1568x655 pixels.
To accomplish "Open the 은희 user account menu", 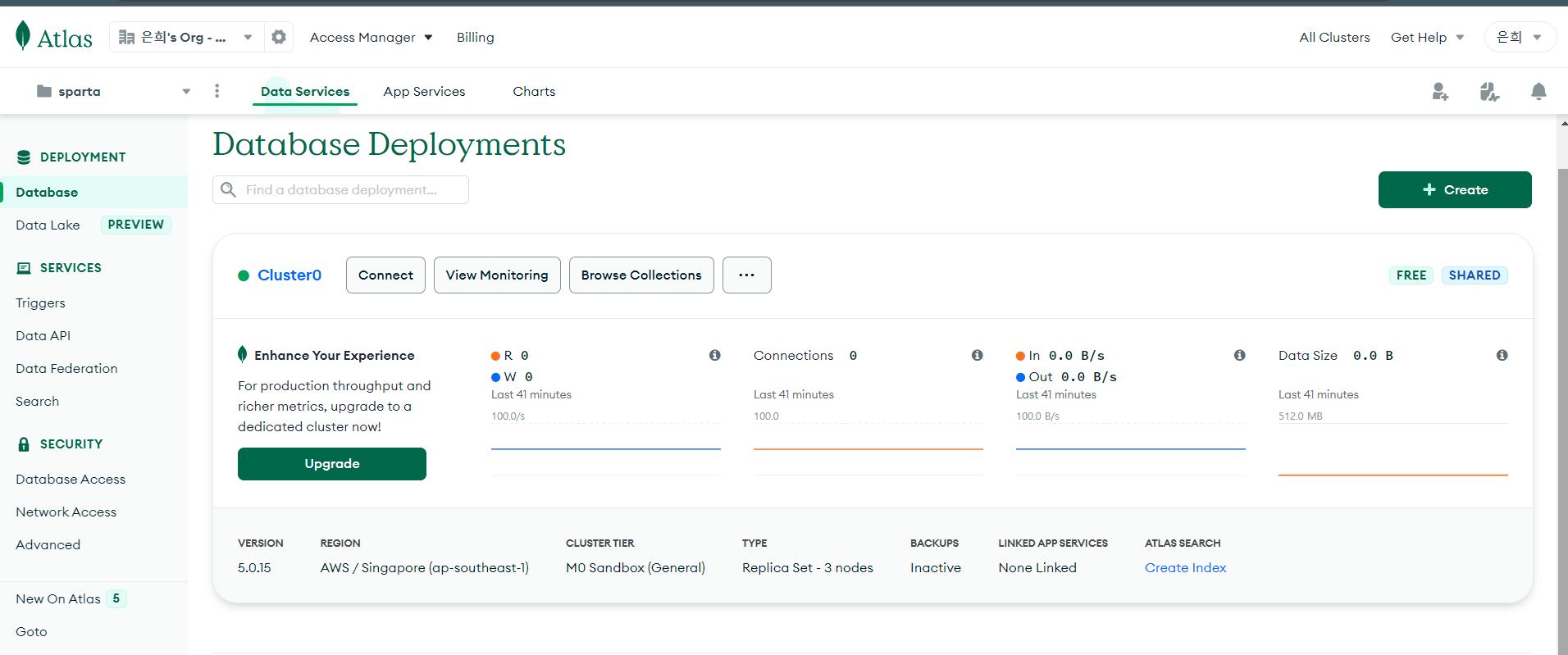I will pos(1520,37).
